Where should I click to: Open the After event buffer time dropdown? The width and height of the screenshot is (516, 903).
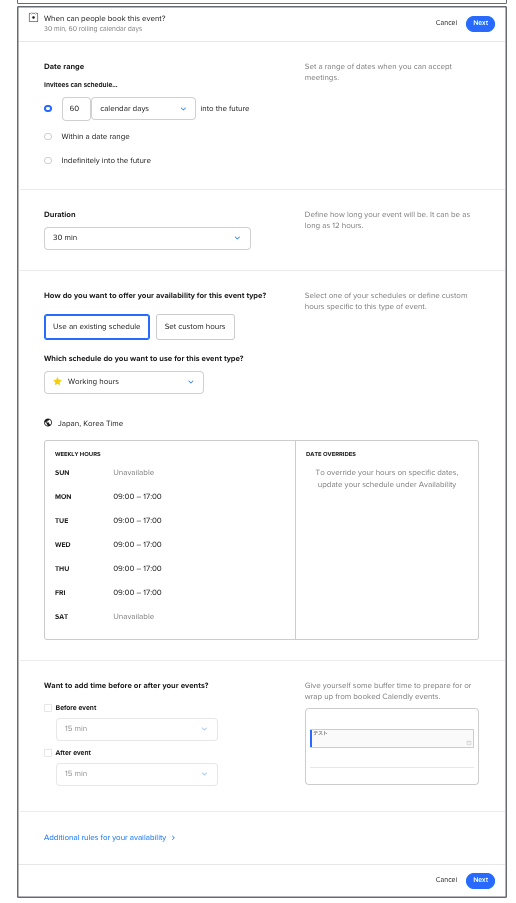[x=137, y=774]
